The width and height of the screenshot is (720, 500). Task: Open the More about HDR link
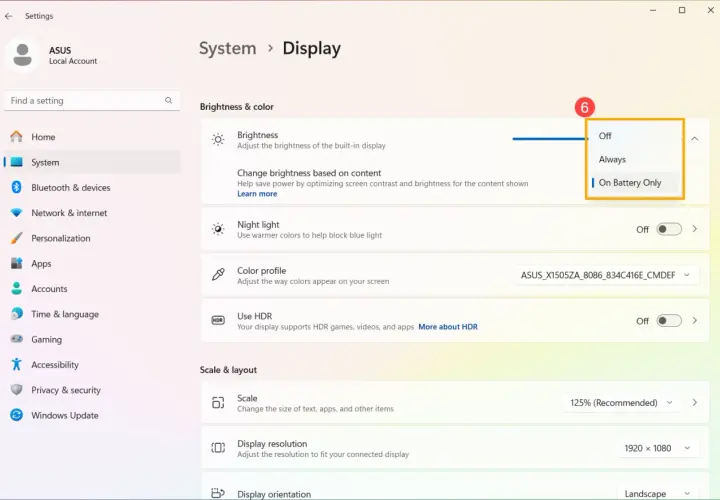[448, 327]
